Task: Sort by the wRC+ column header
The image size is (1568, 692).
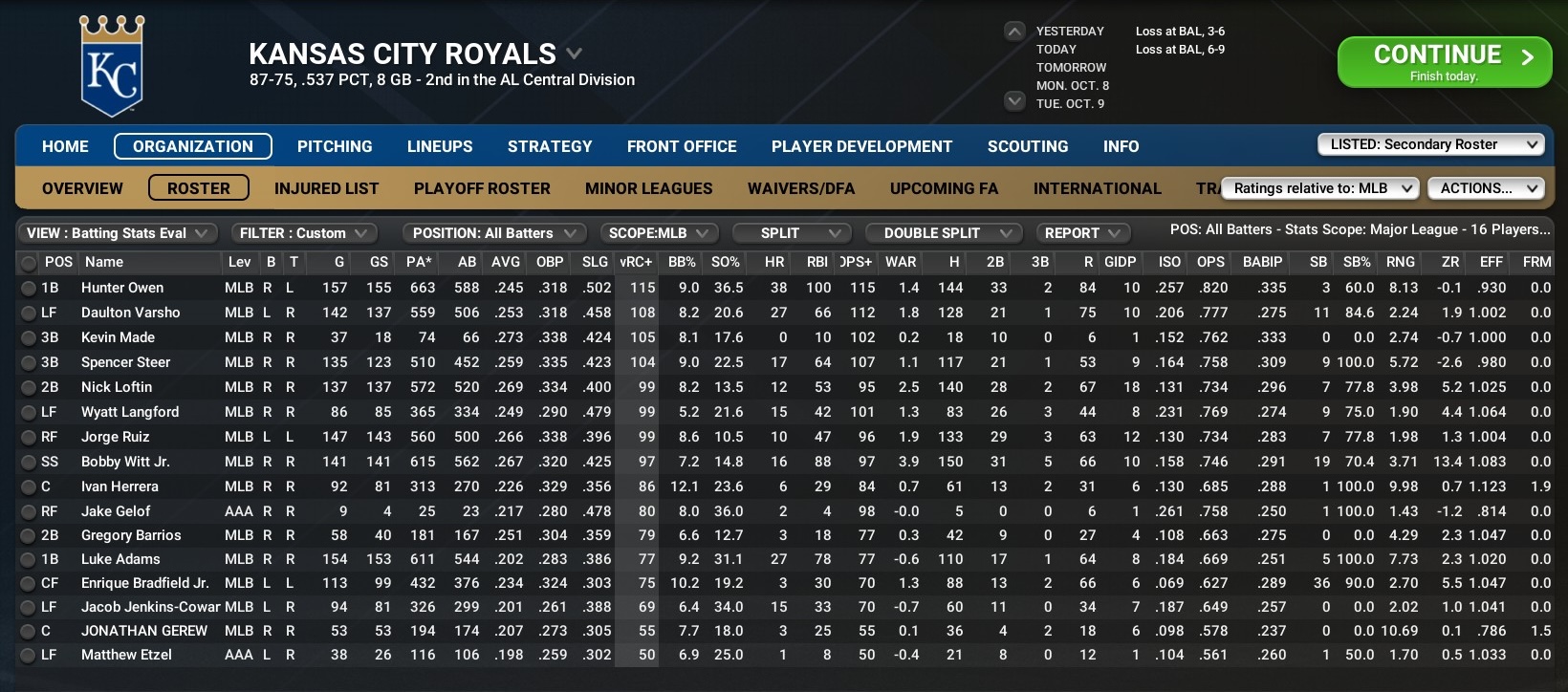Action: [x=636, y=262]
